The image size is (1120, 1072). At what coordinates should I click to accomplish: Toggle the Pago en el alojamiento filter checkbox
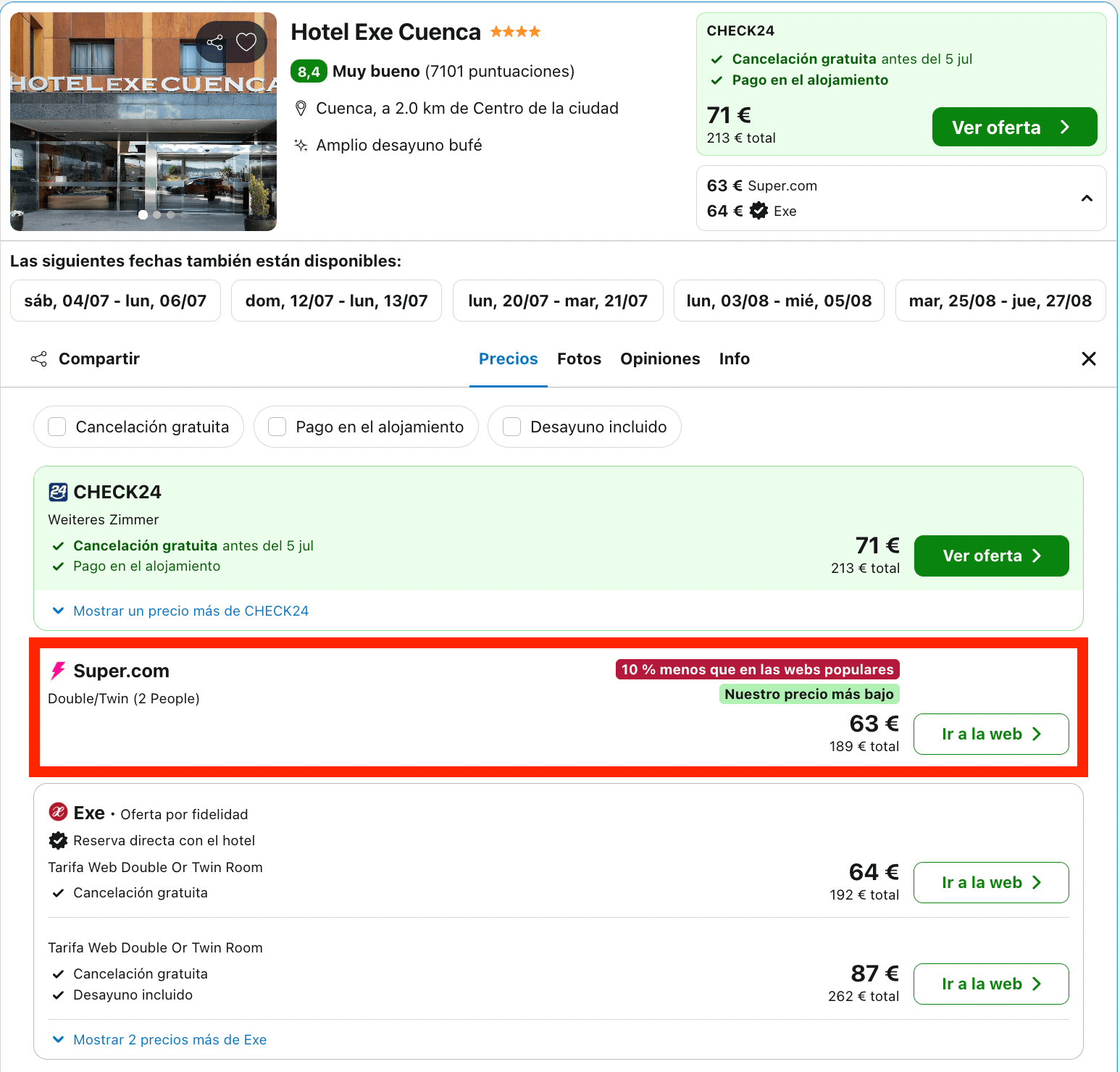tap(277, 427)
